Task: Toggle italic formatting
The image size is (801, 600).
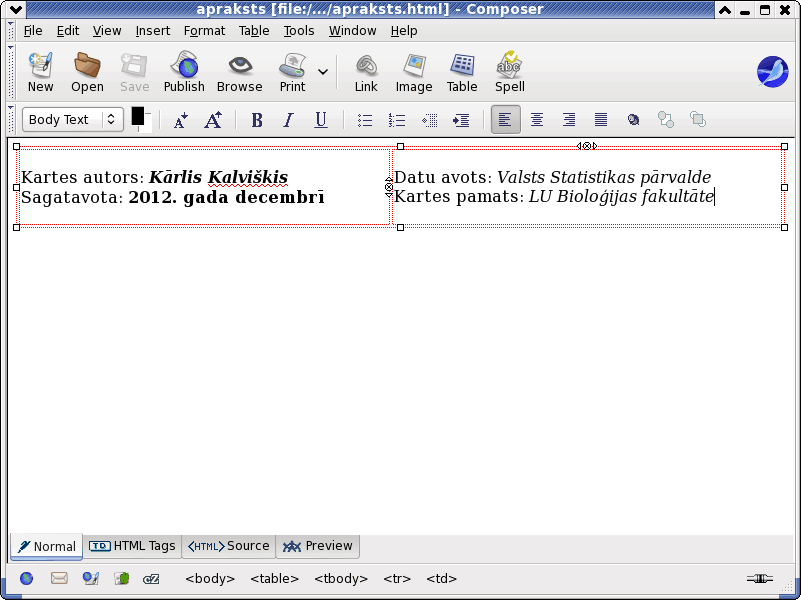Action: click(289, 120)
